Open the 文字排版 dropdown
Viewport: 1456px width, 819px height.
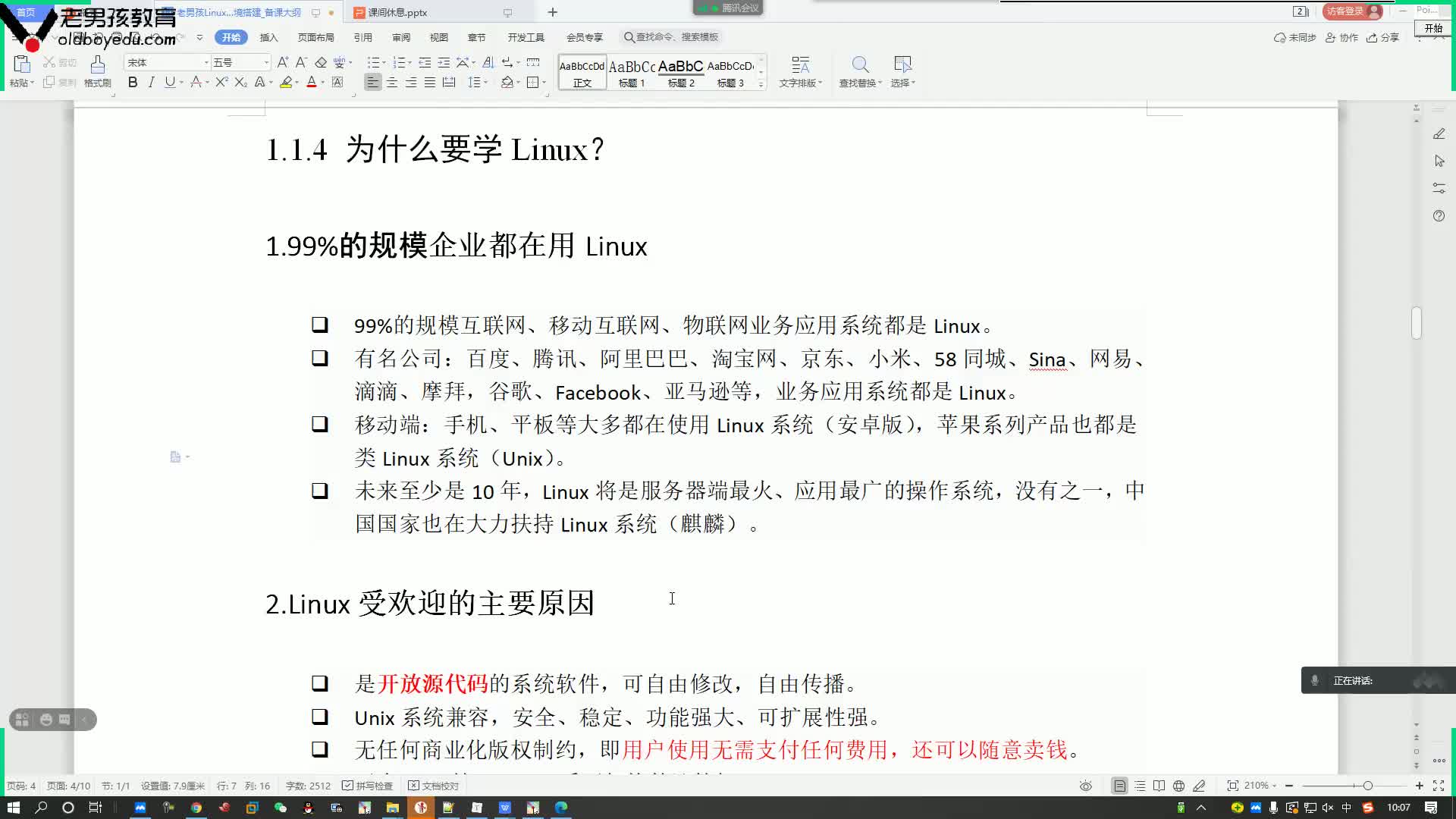coord(801,73)
